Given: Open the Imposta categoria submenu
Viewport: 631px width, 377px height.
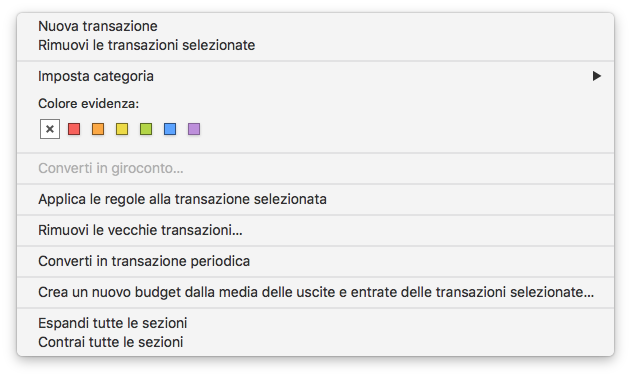Looking at the screenshot, I should [x=316, y=76].
